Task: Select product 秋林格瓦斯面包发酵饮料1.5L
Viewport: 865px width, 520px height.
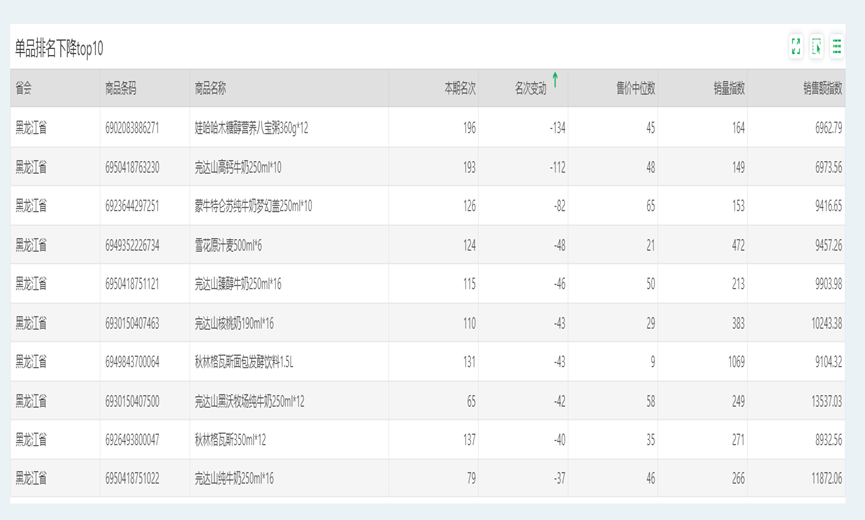Action: [244, 362]
